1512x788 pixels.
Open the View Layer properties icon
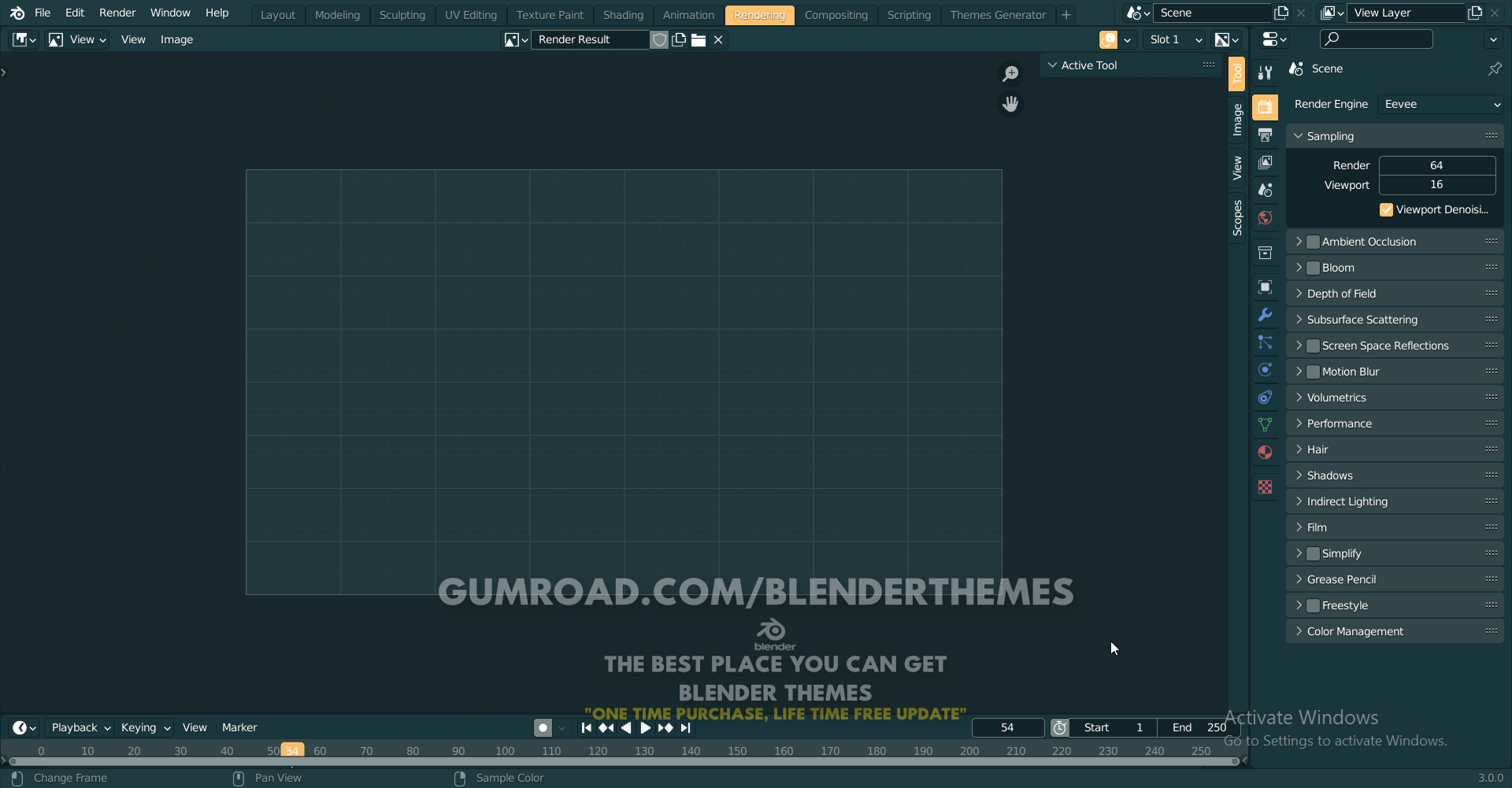tap(1265, 162)
